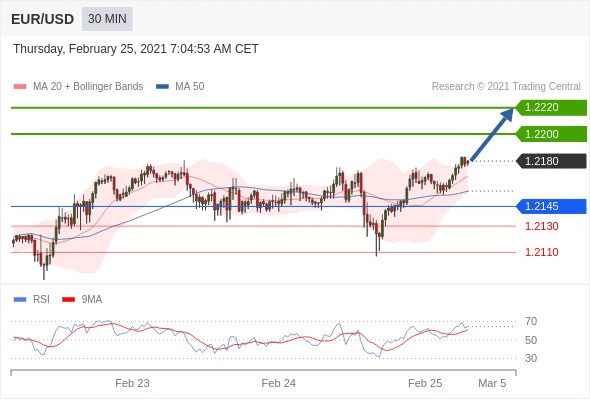Toggle the RSI legend label
This screenshot has height=400, width=590.
tap(41, 300)
